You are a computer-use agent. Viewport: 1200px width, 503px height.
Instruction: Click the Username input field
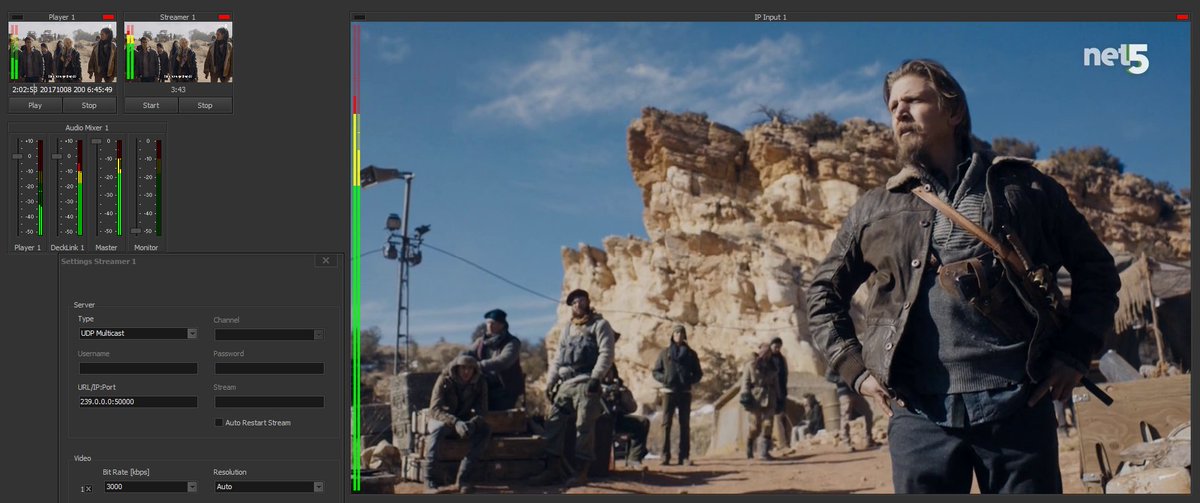pos(138,368)
